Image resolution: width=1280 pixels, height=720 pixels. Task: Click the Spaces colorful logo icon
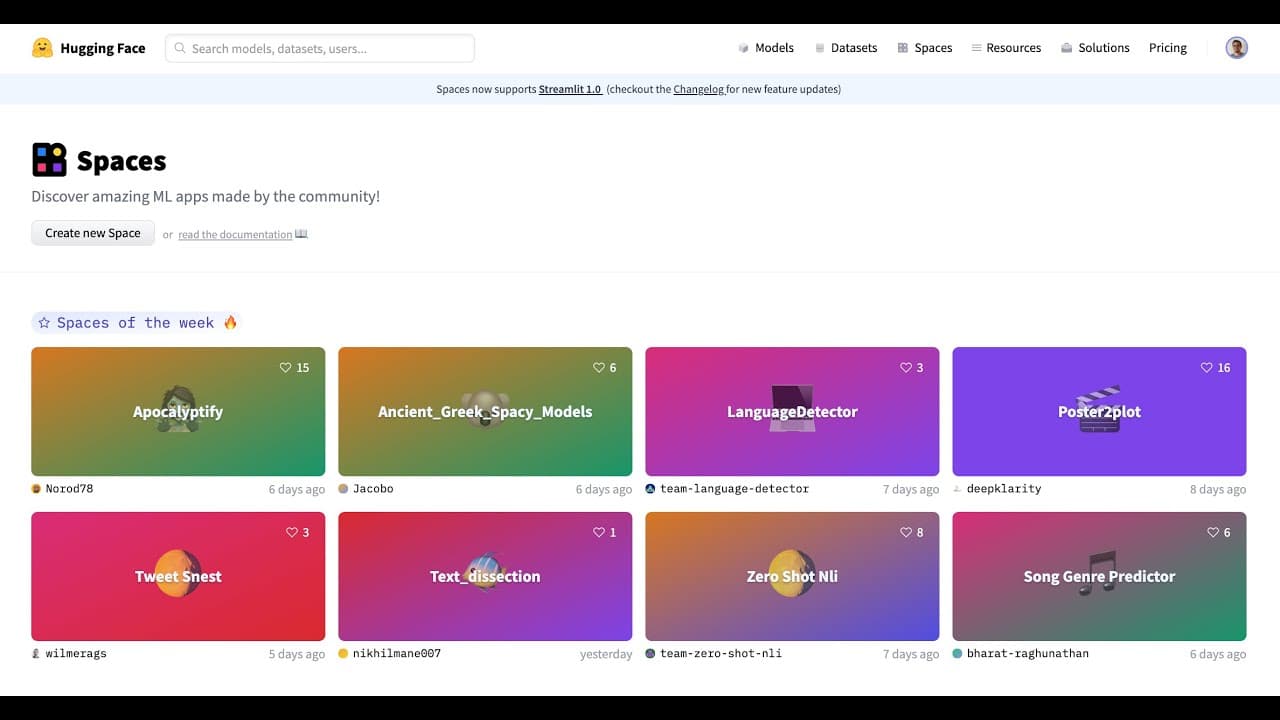tap(49, 160)
